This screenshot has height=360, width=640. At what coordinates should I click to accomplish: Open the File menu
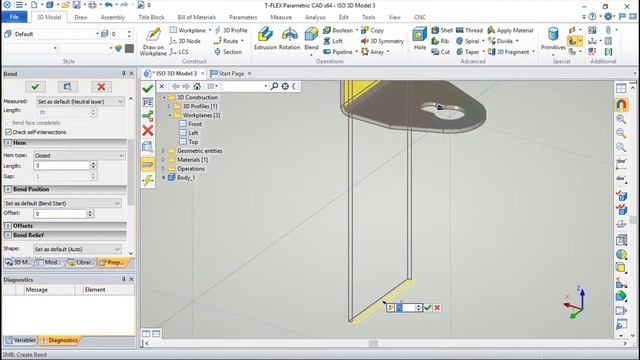pos(14,17)
